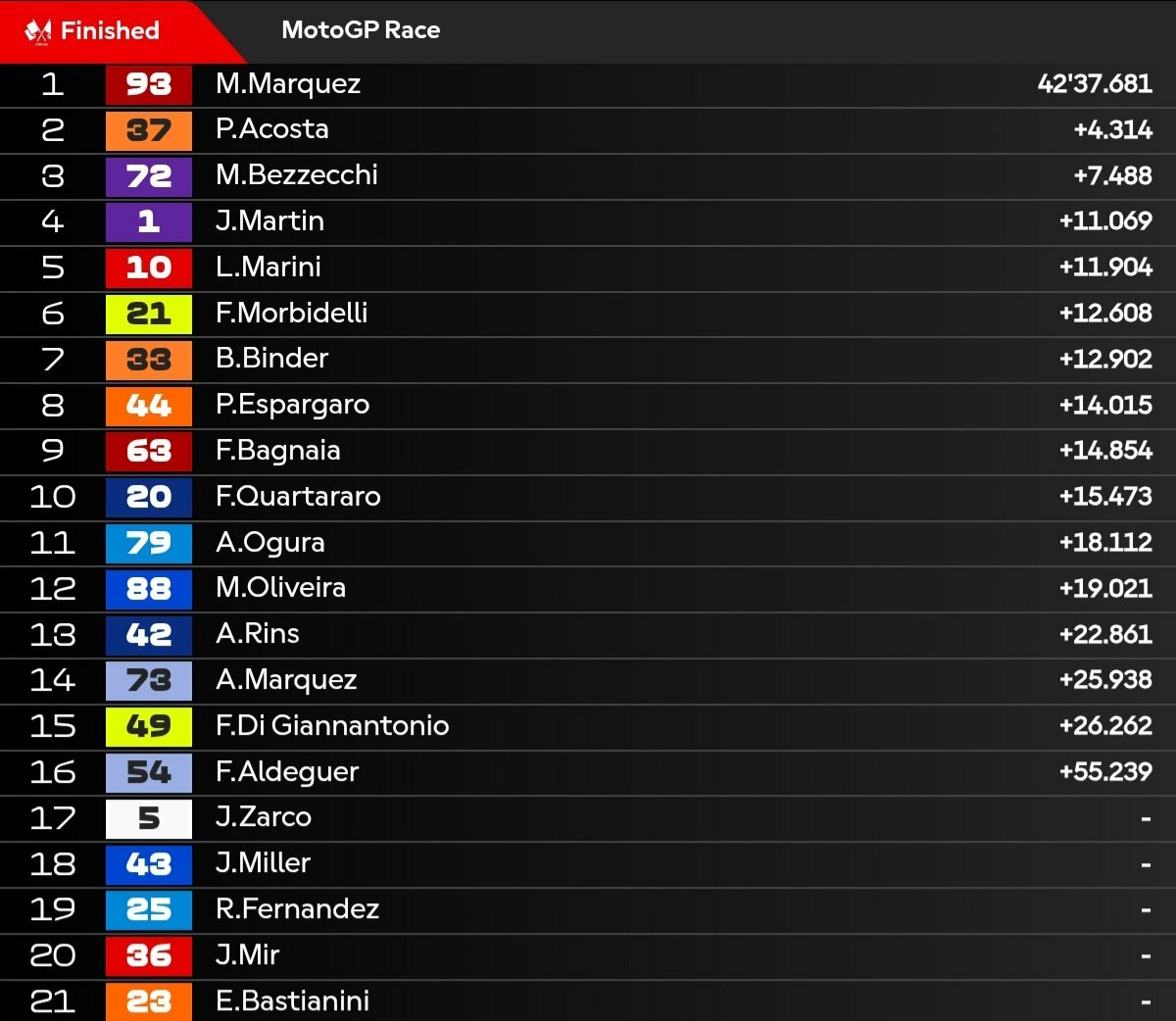This screenshot has height=1021, width=1176.
Task: Click the light blue 73 badge
Action: click(149, 680)
